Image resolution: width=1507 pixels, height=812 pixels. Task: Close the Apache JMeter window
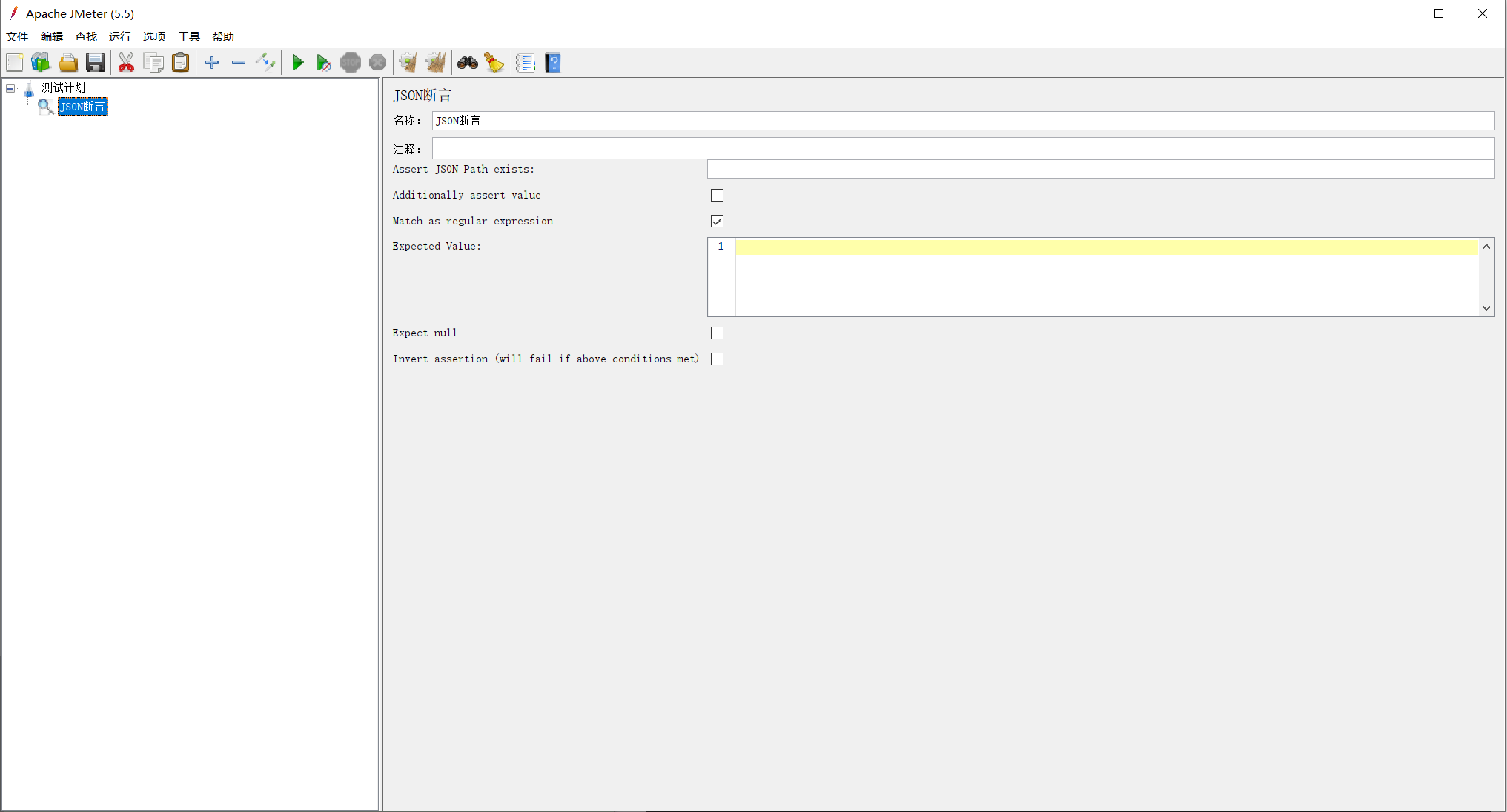[1483, 13]
